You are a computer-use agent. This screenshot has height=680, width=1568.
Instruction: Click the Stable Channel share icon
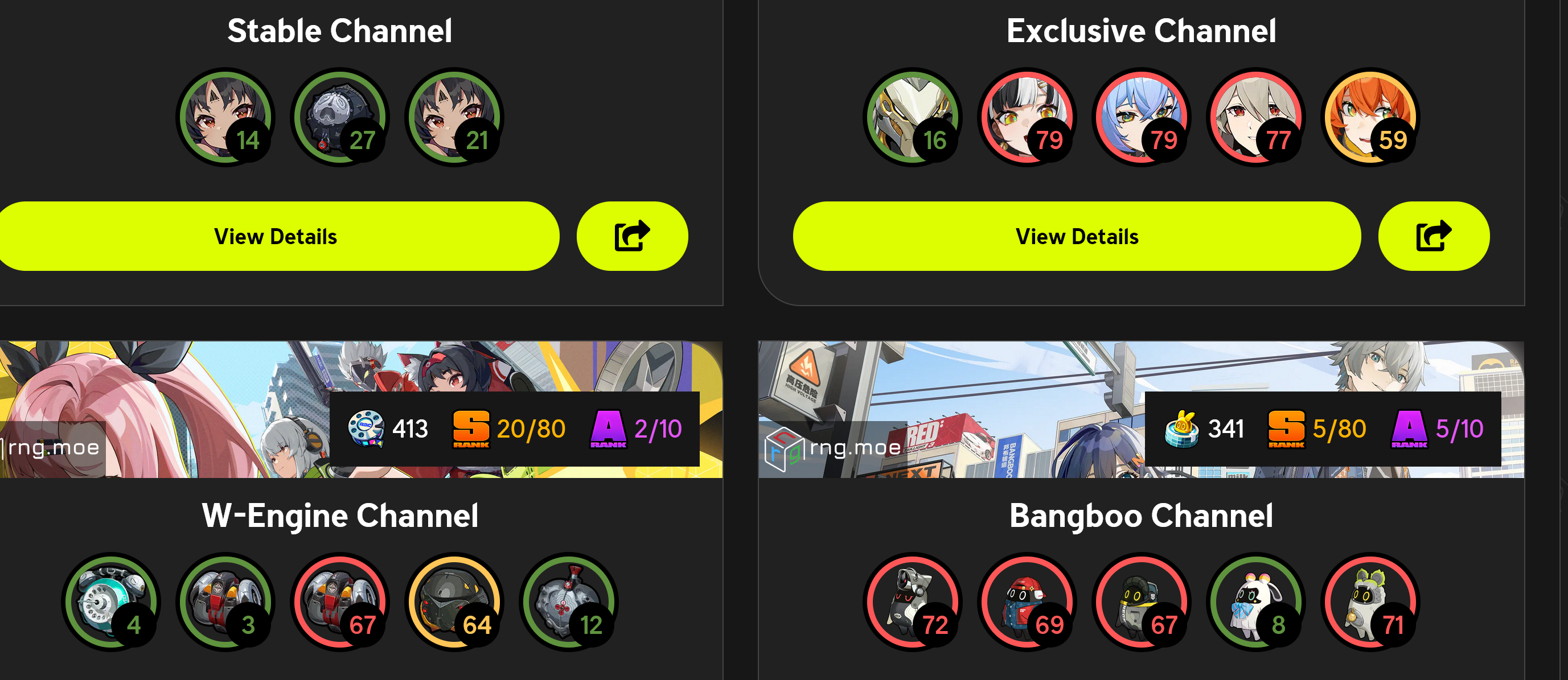pos(632,237)
